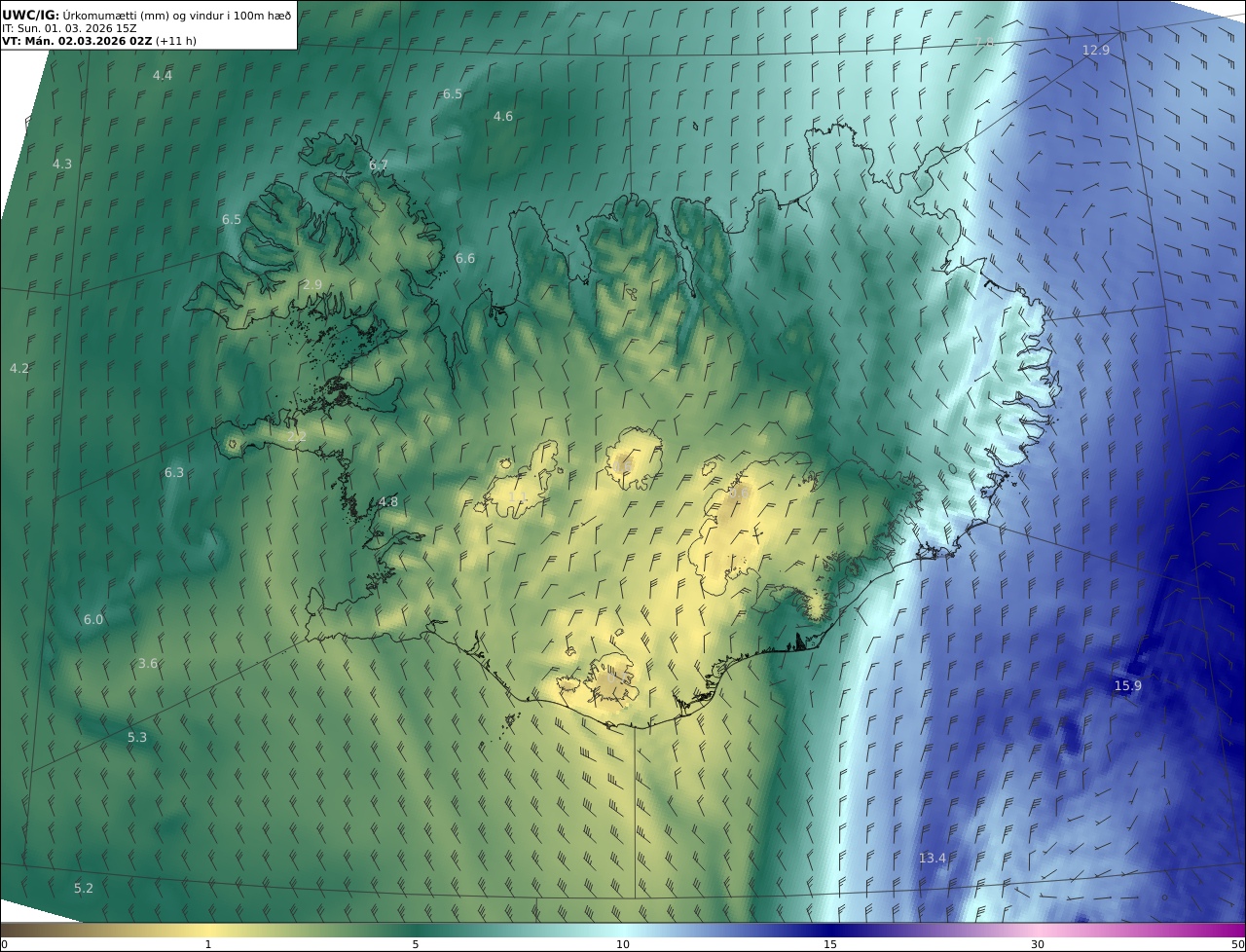
Task: Click the 5.2 precipitation value label
Action: [x=84, y=888]
